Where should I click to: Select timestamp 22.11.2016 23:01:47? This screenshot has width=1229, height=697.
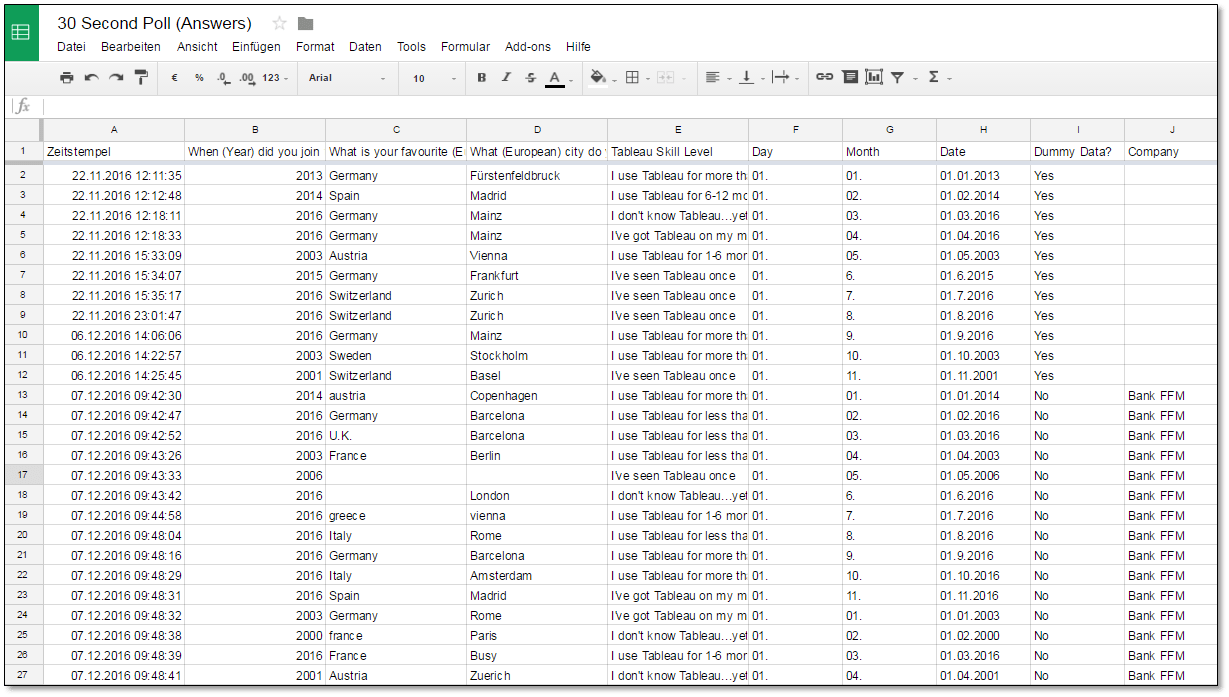tap(114, 315)
